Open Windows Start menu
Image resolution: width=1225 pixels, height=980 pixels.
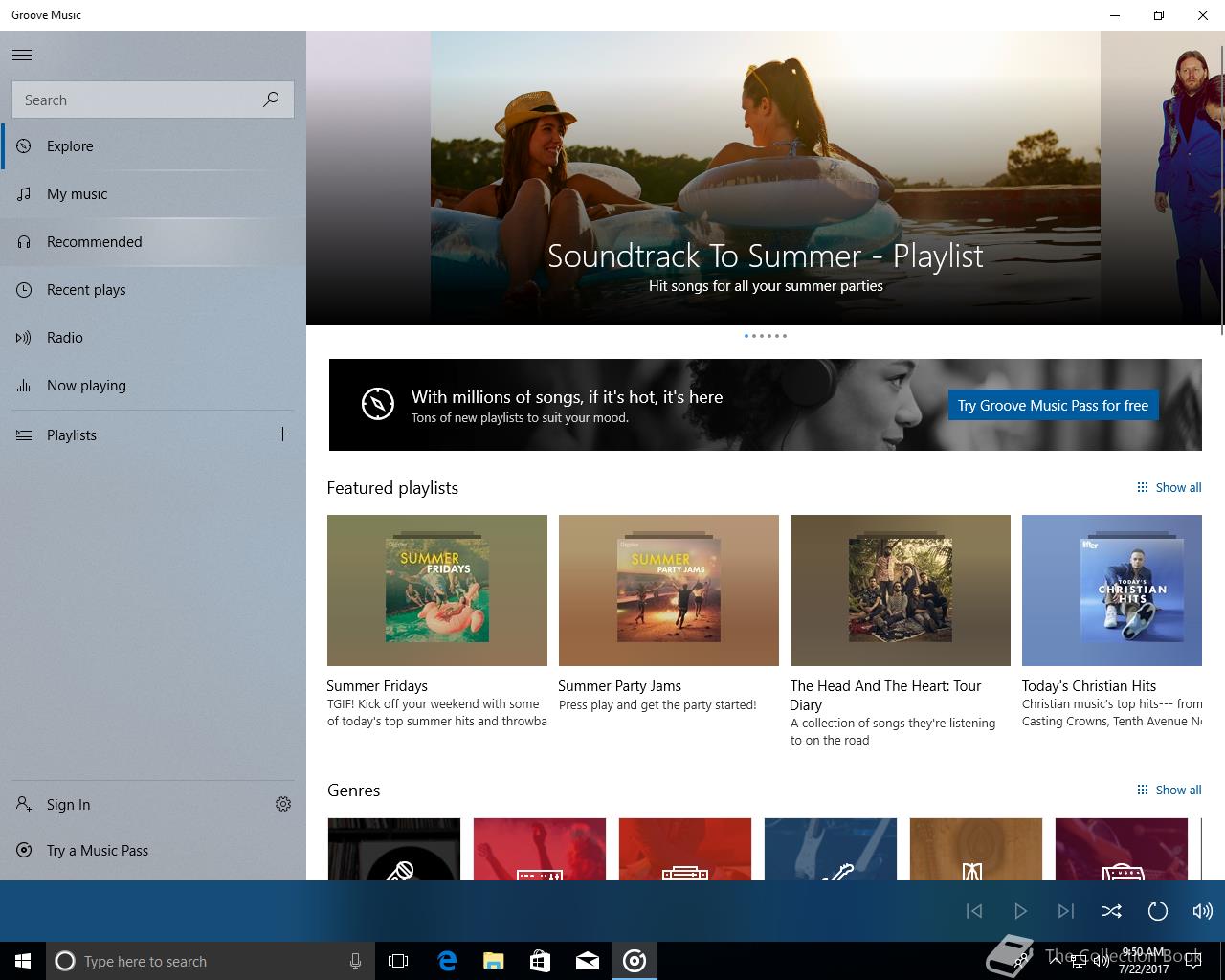pos(23,961)
